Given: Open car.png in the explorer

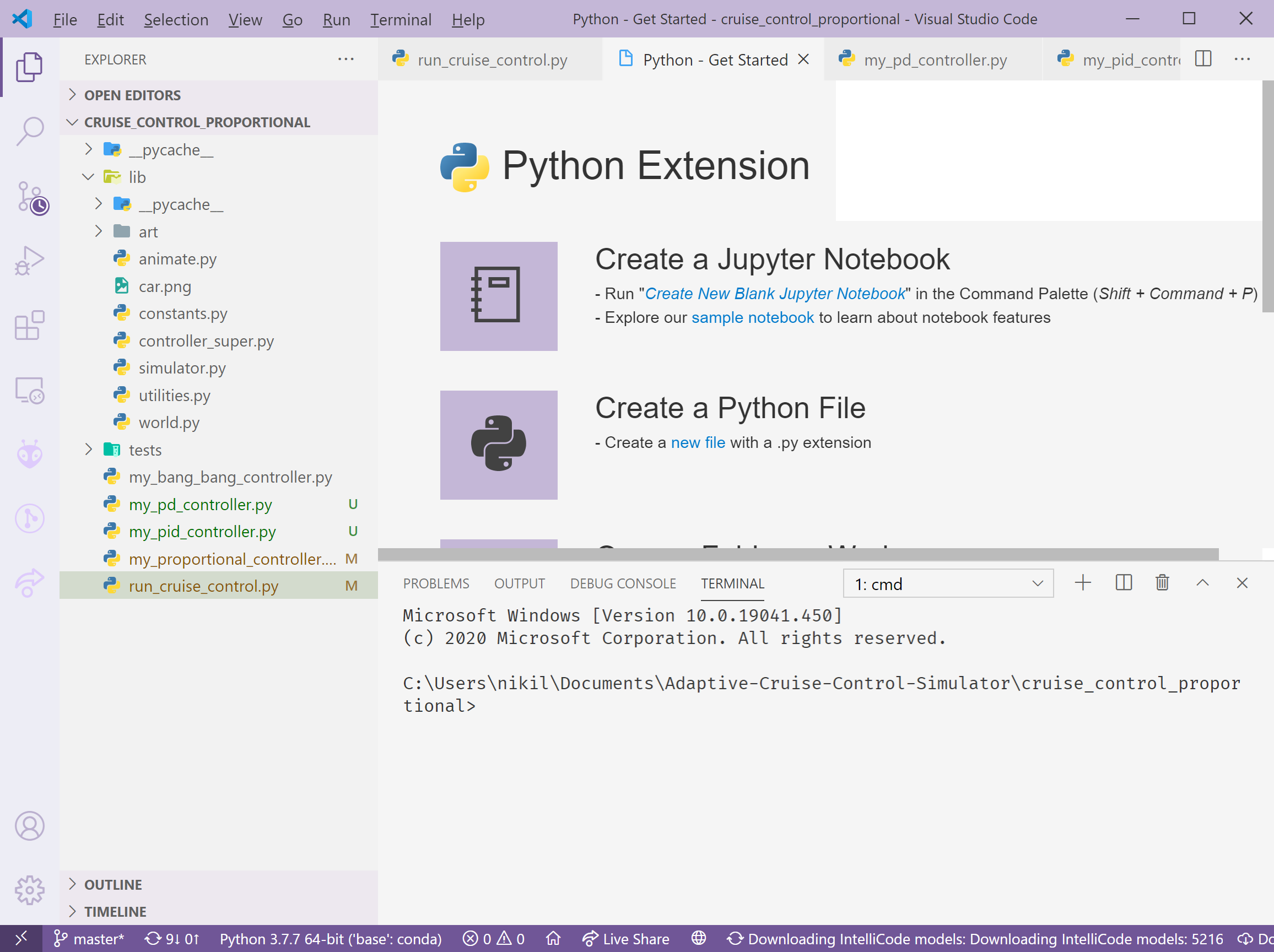Looking at the screenshot, I should [x=219, y=286].
